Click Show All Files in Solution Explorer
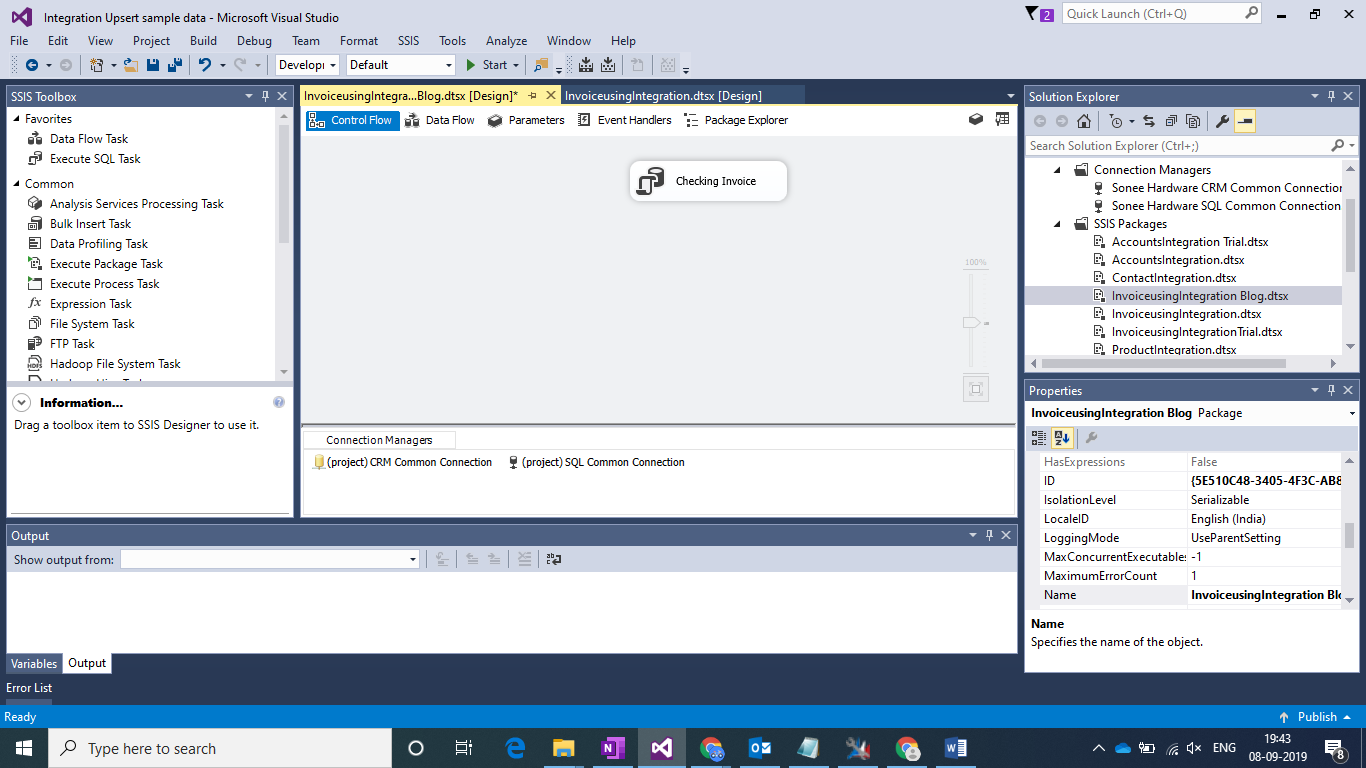This screenshot has width=1366, height=768. point(1193,121)
